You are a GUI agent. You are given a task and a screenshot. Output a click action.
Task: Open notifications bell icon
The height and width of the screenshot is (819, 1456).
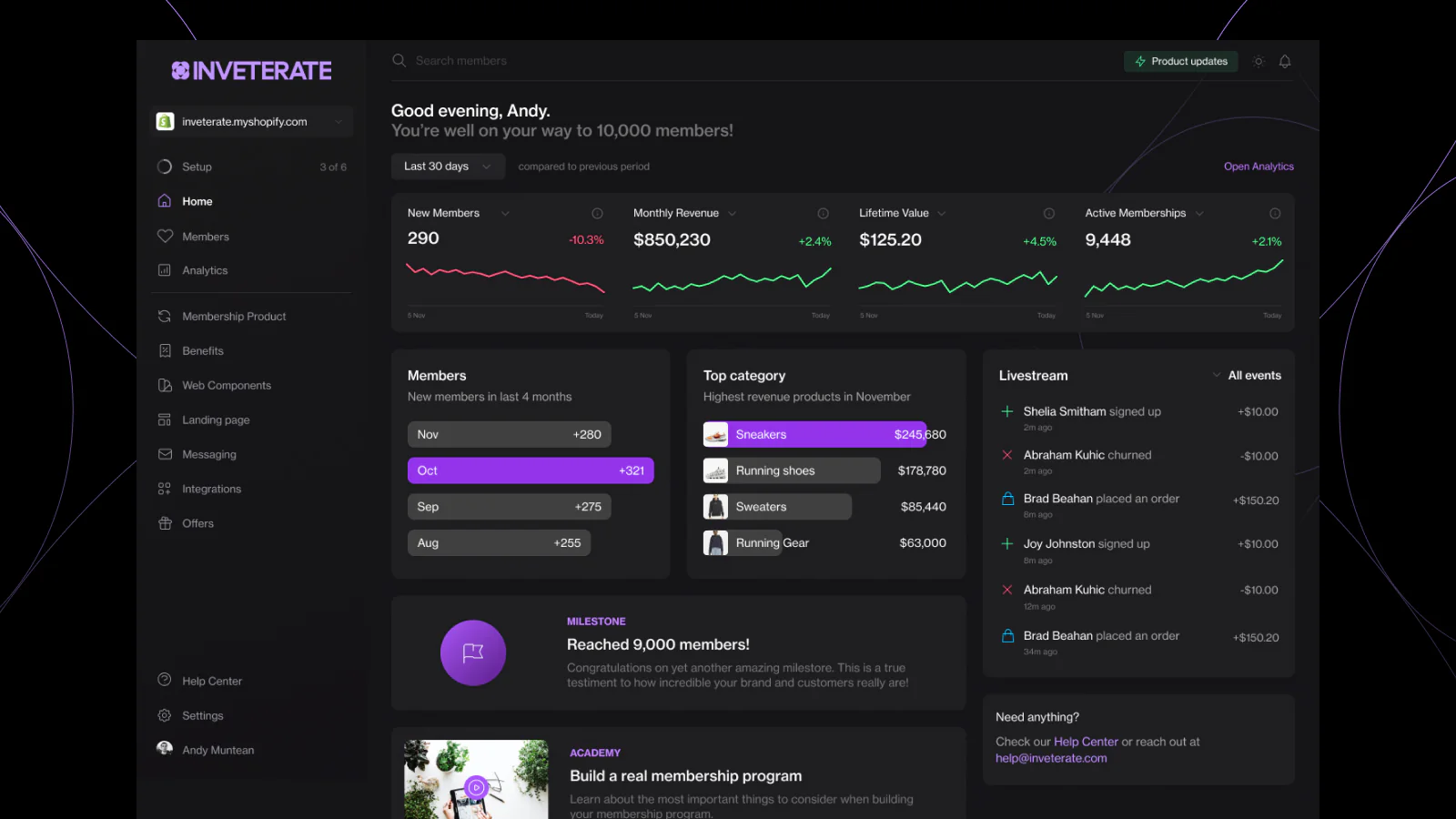[1285, 61]
